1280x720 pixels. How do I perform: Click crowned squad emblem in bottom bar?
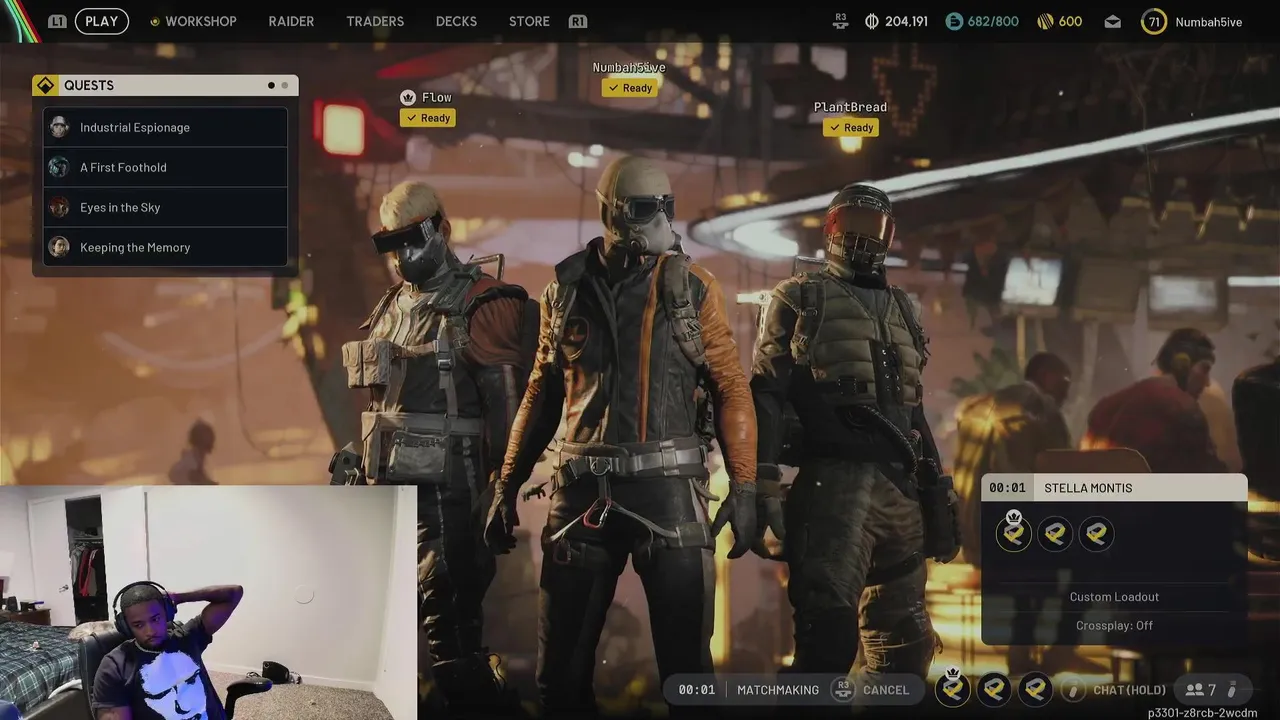coord(952,688)
